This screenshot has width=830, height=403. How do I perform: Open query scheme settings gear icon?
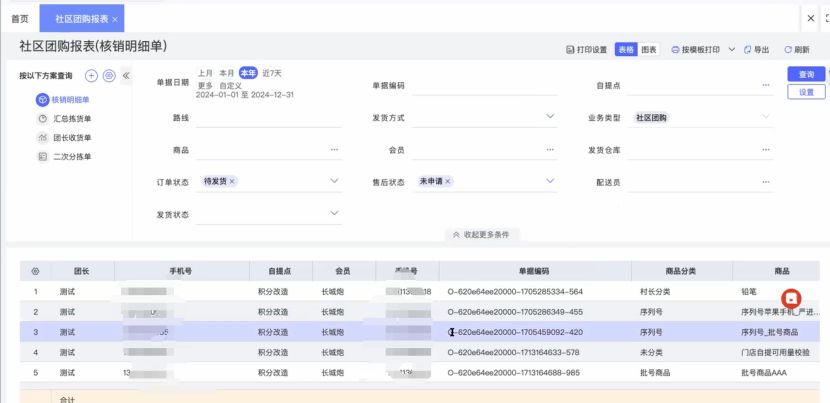109,76
